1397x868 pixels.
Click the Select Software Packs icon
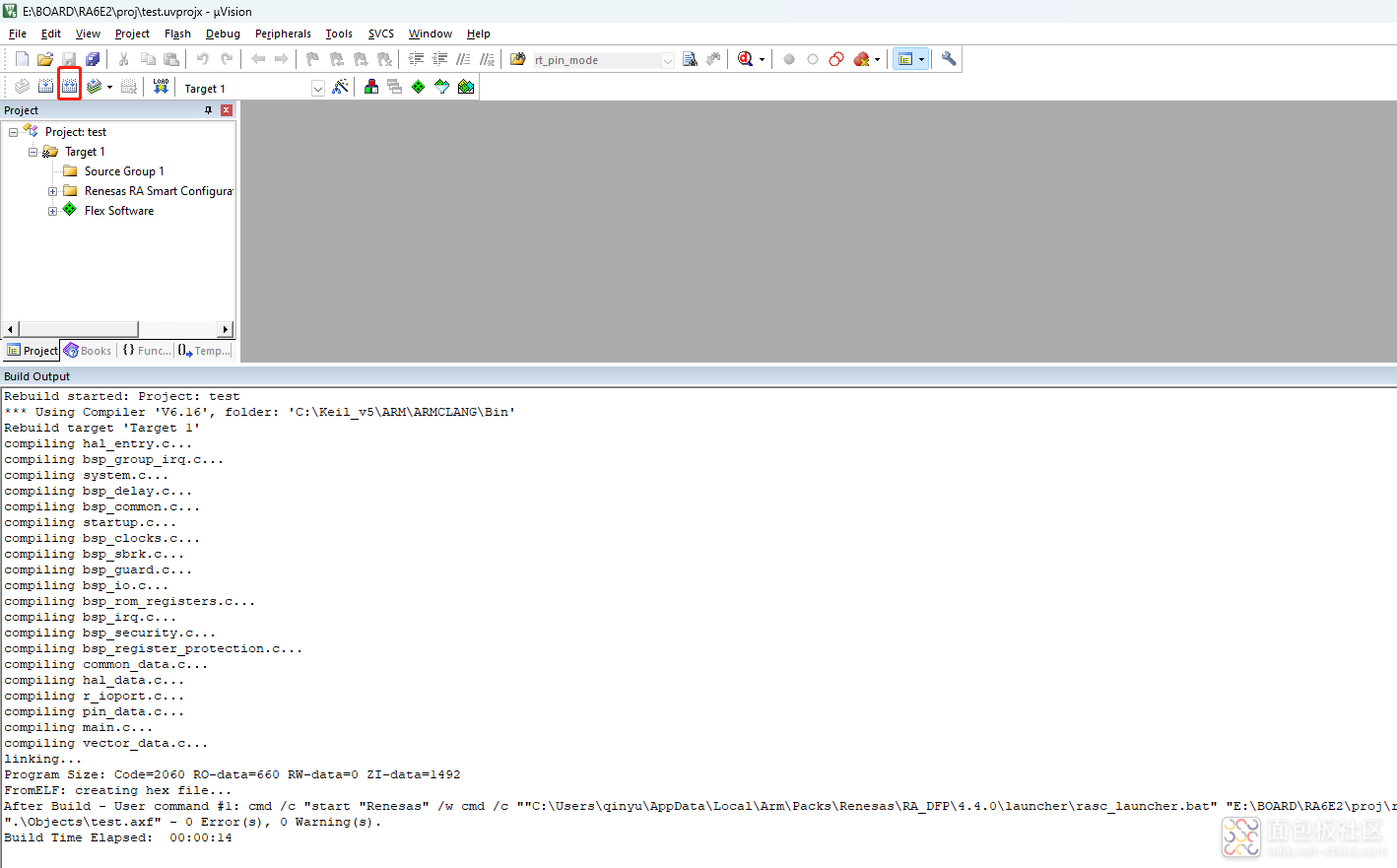click(442, 87)
